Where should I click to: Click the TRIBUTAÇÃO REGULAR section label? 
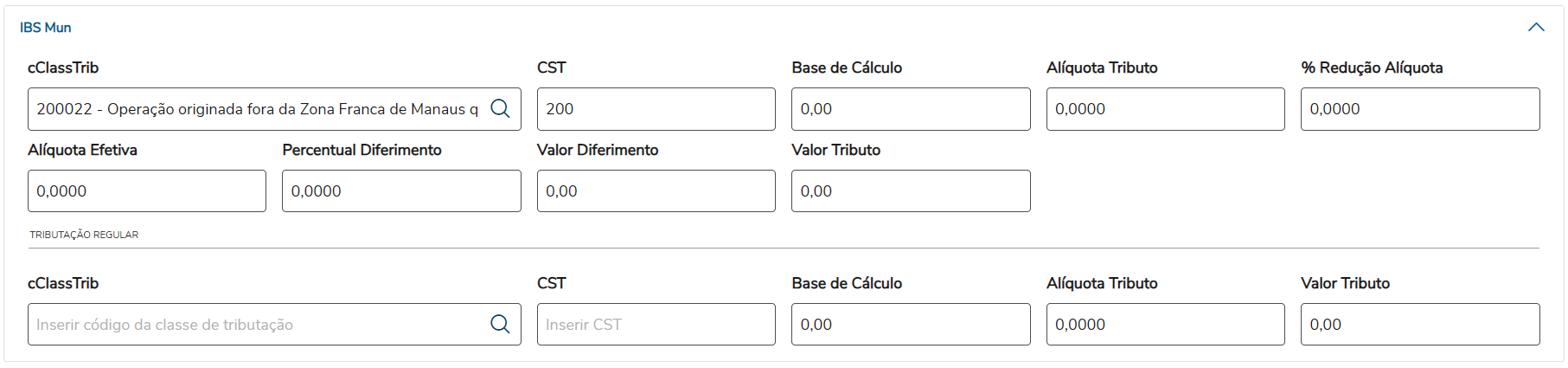coord(84,235)
